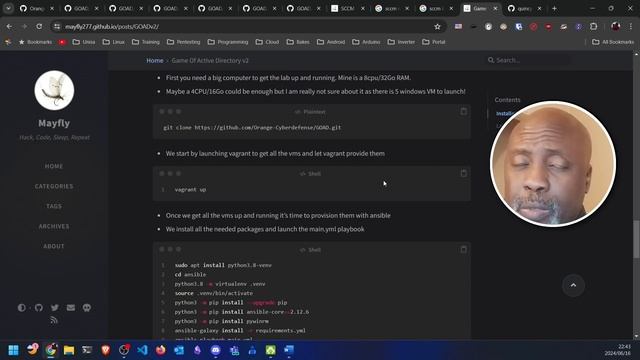
Task: Launch Brave browser from taskbar
Action: (105, 350)
